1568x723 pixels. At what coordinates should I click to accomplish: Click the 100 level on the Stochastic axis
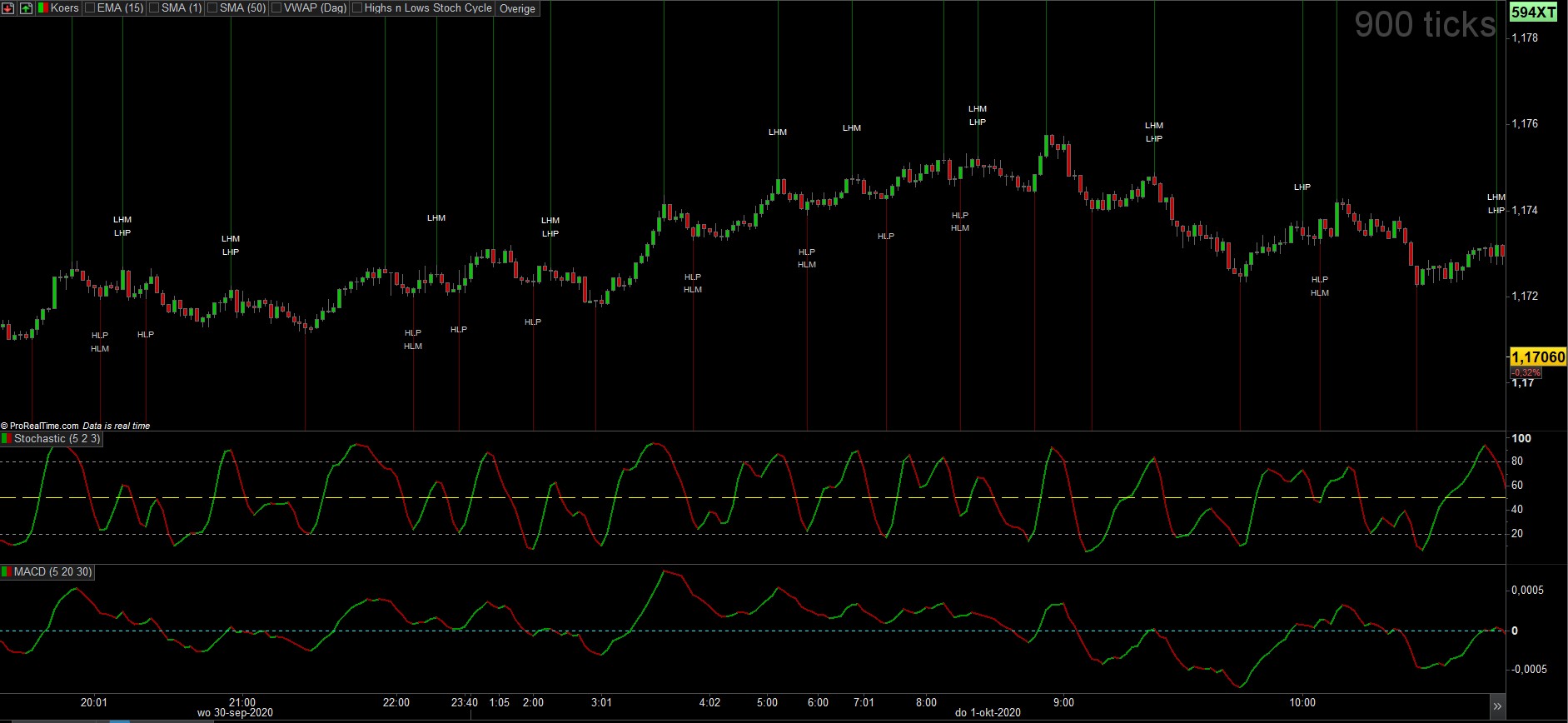[x=1521, y=438]
